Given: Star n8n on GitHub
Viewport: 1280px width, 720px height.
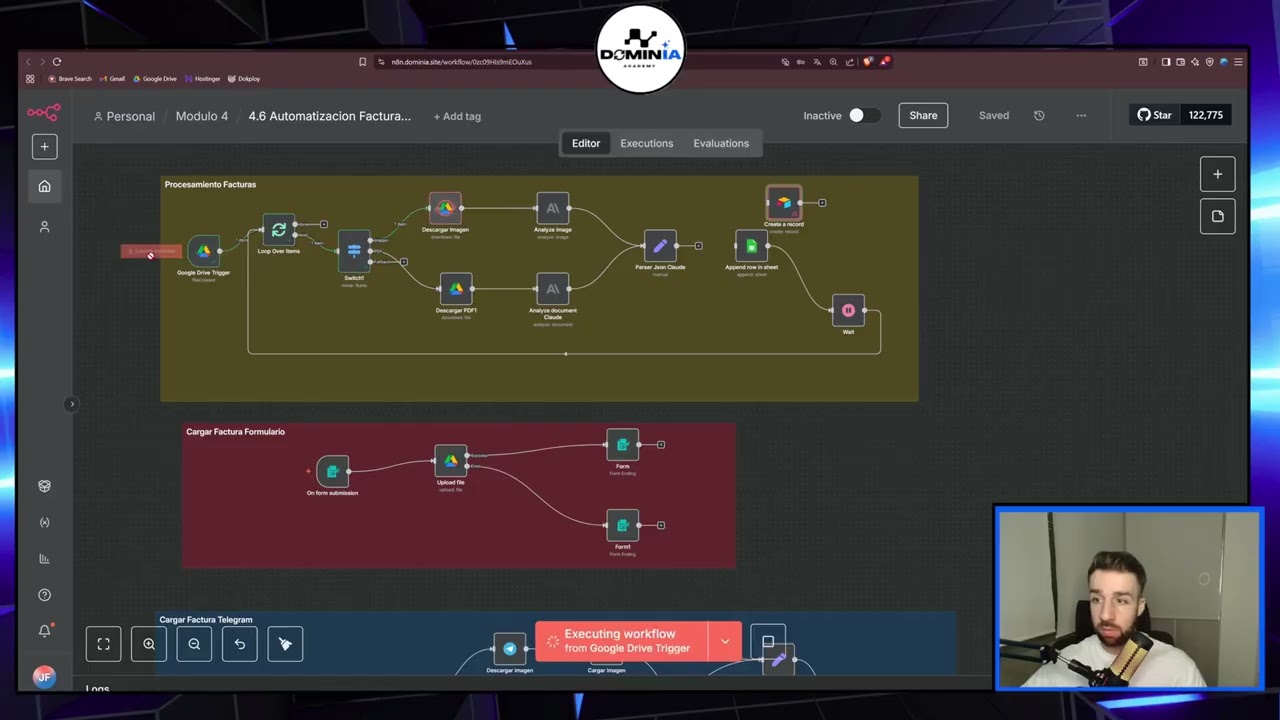Looking at the screenshot, I should click(x=1154, y=115).
